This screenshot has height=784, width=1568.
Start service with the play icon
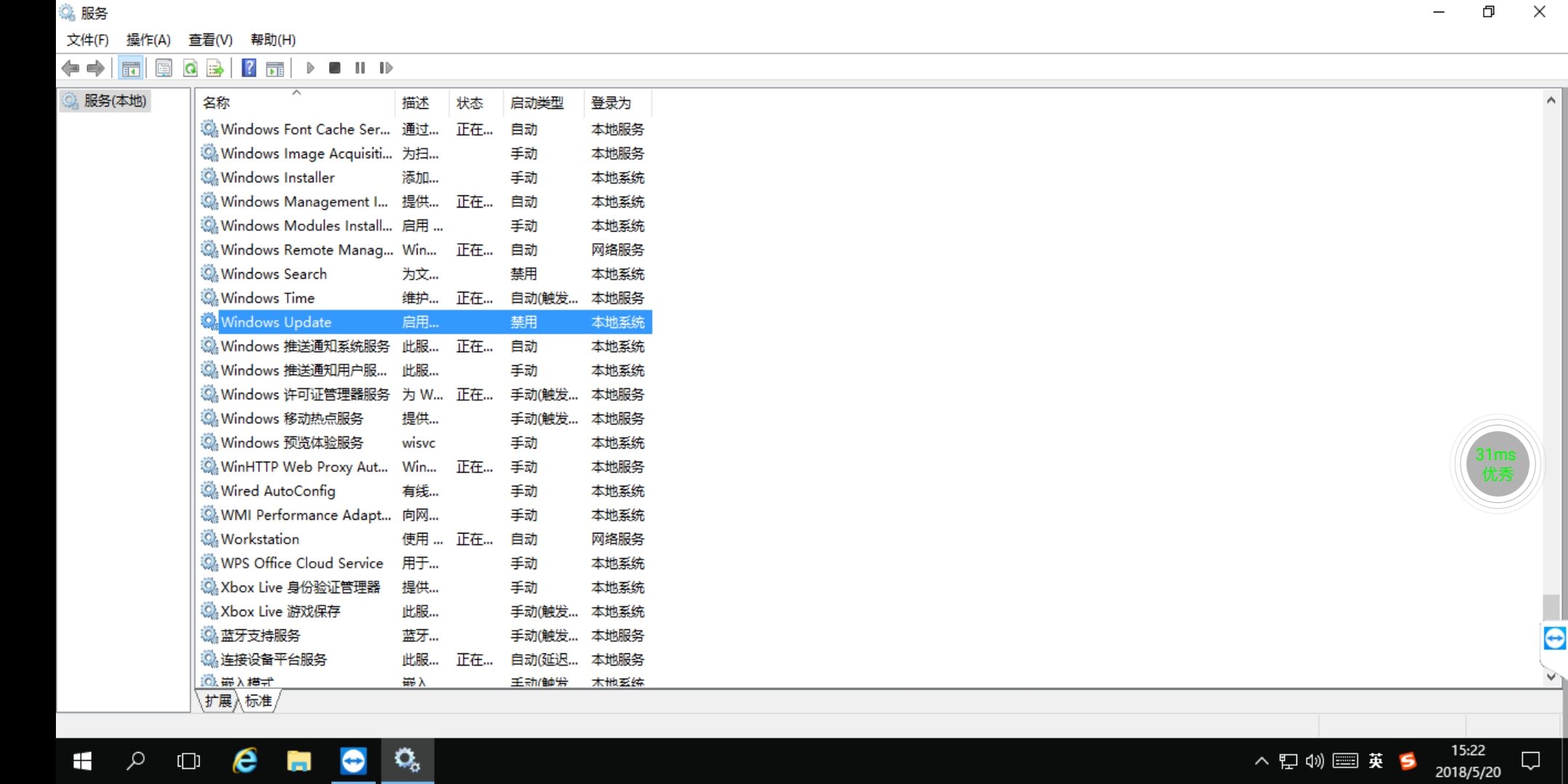310,68
